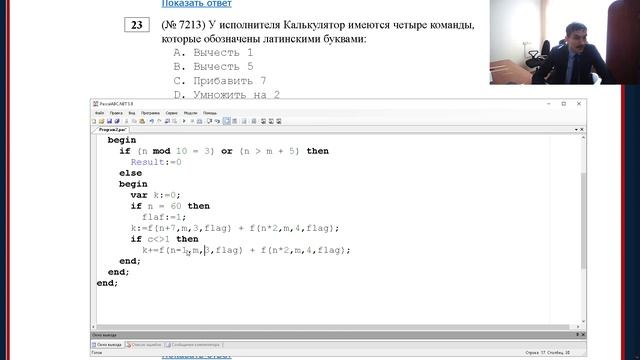Select the Program2.pas editor tab
640x360 pixels.
112,129
